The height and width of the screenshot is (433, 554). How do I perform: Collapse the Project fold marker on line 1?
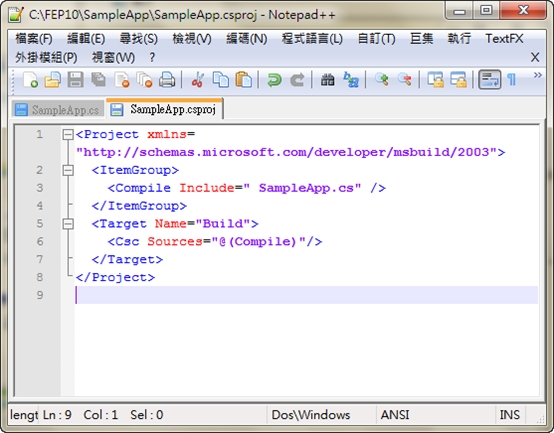click(x=67, y=135)
